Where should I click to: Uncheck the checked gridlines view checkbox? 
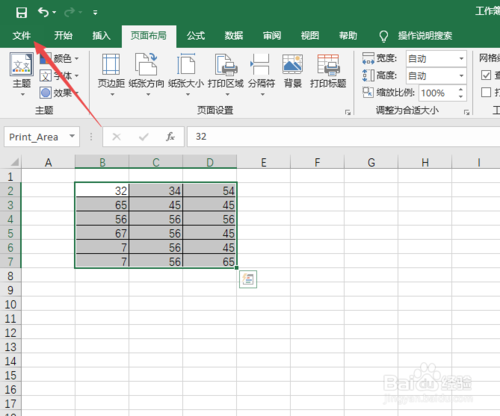coord(486,75)
